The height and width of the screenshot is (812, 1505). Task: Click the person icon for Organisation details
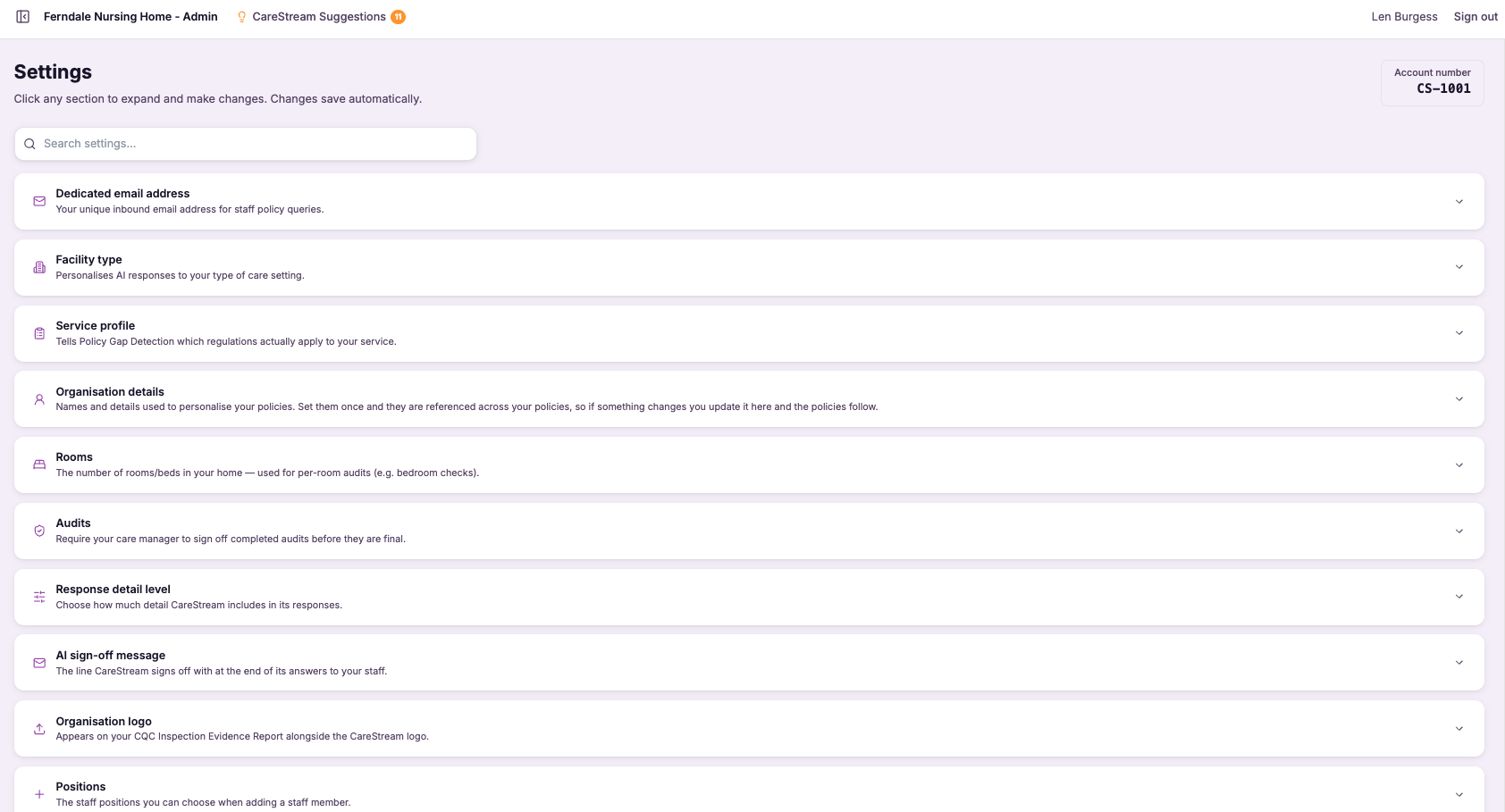(39, 399)
